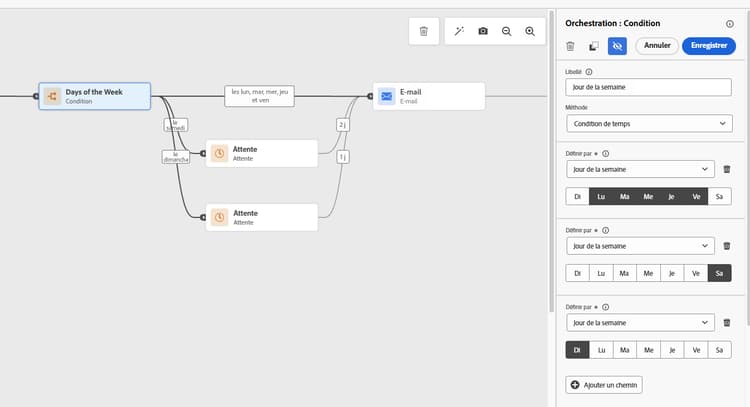Zoom in on the canvas

click(530, 31)
